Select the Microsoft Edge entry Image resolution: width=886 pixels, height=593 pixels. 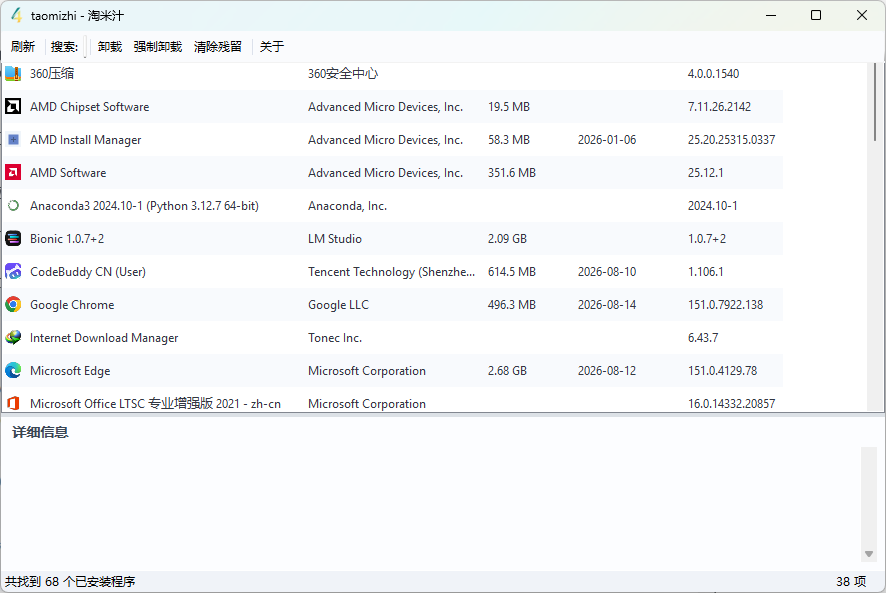tap(70, 371)
